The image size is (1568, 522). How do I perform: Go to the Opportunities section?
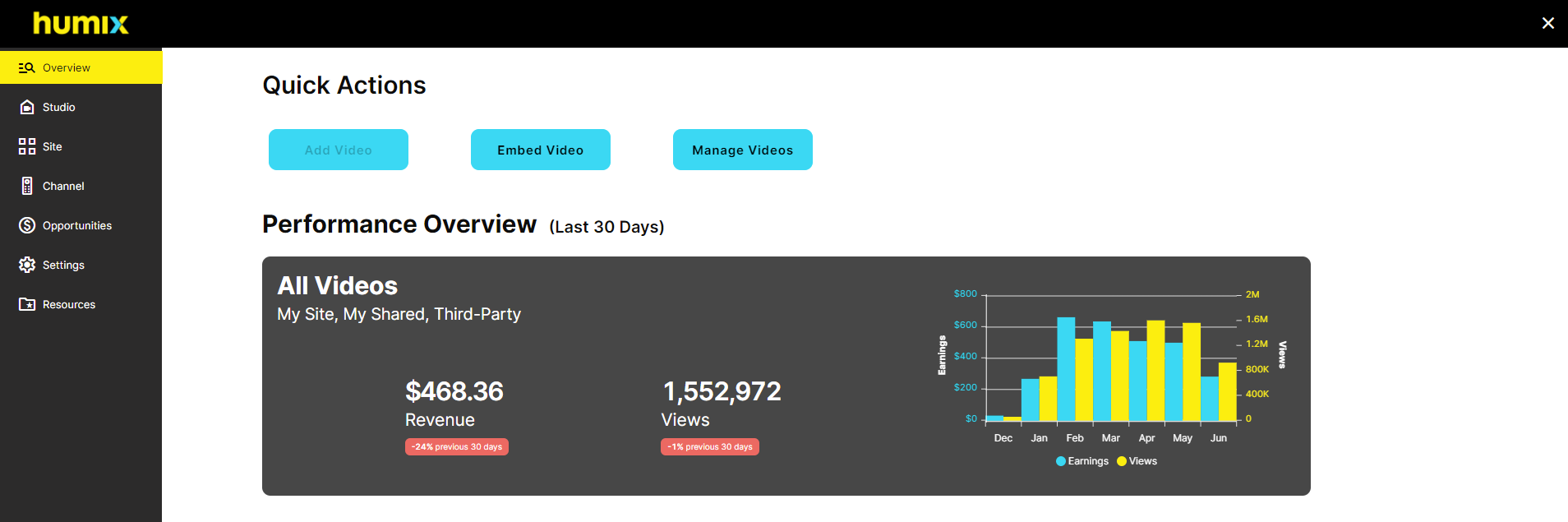point(76,225)
